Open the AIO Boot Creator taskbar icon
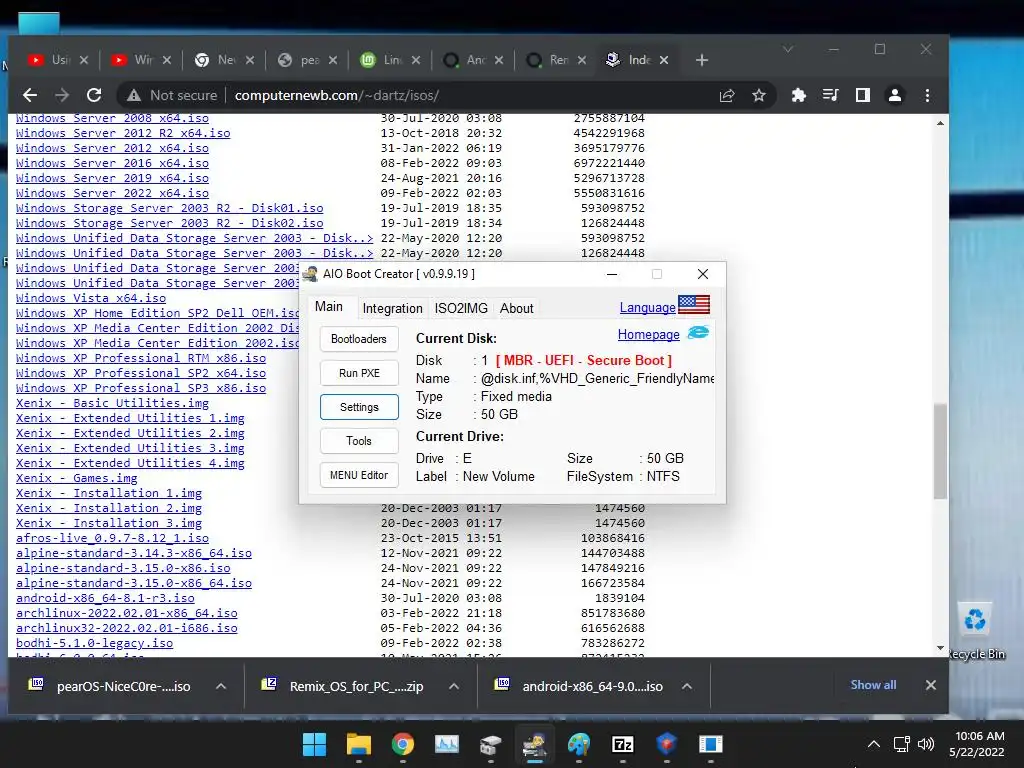The height and width of the screenshot is (768, 1024). pyautogui.click(x=535, y=744)
